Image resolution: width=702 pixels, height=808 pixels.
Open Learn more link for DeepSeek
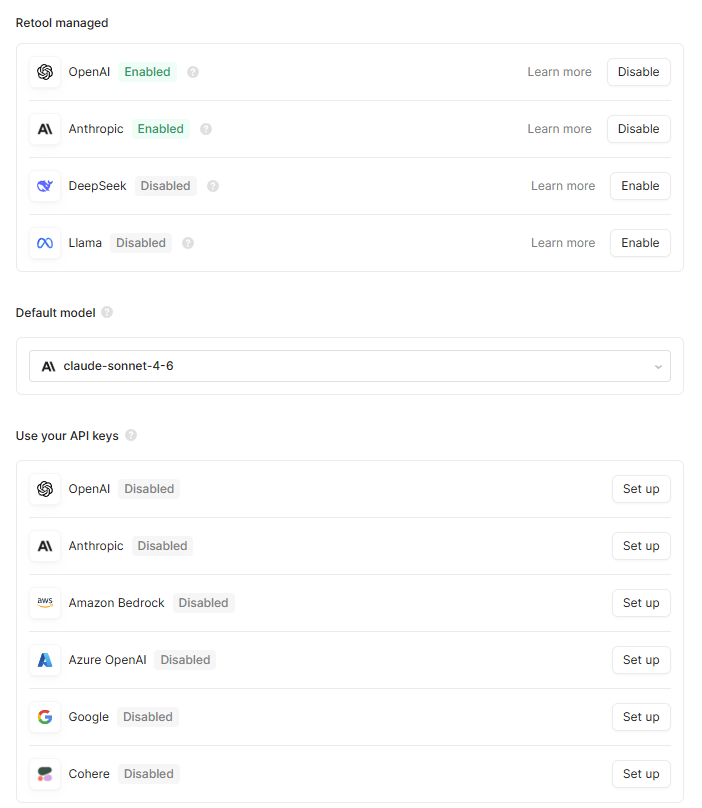pos(562,186)
